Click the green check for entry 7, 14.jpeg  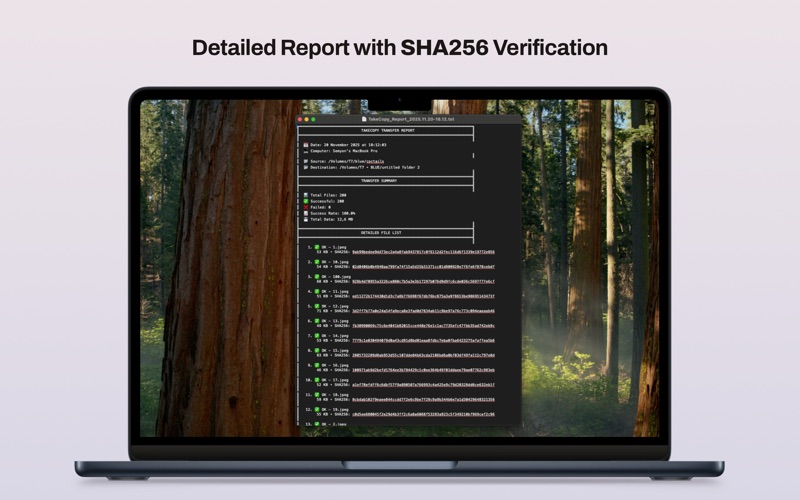pos(317,336)
